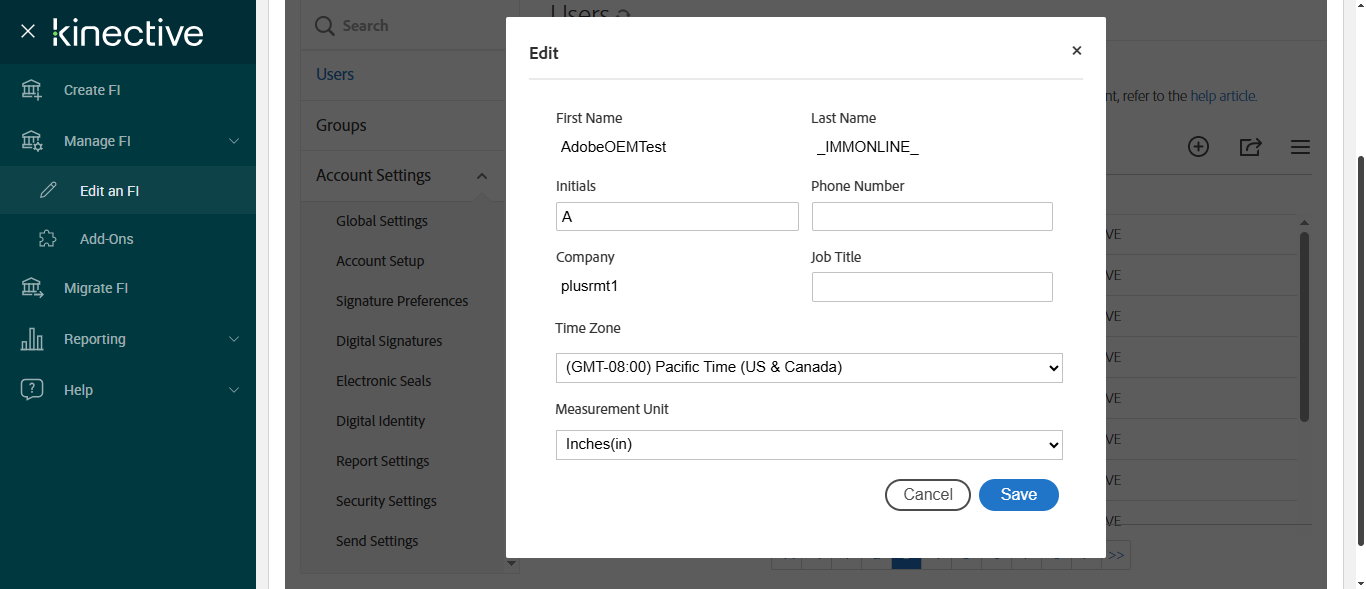
Task: Collapse the Account Settings section
Action: point(481,176)
